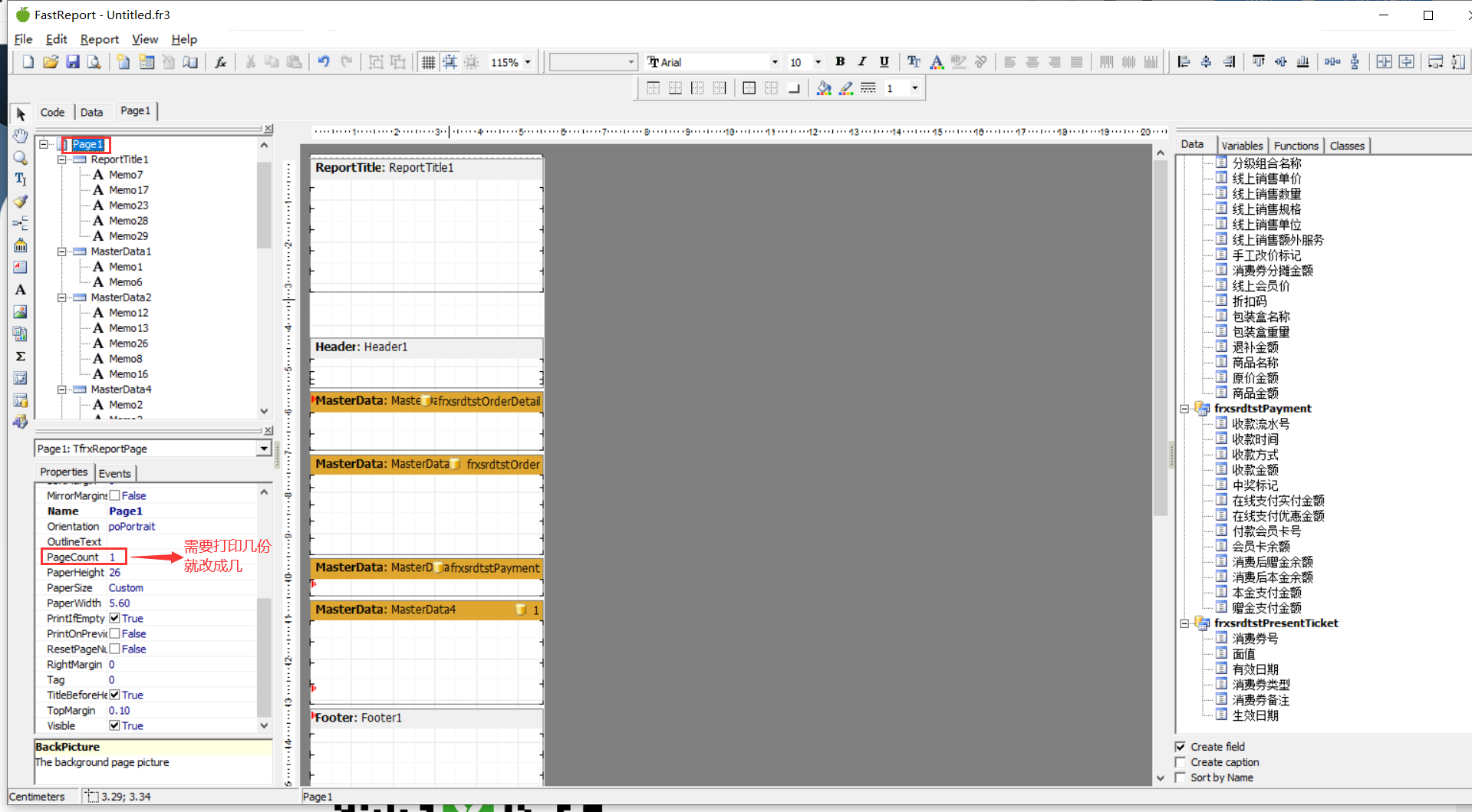Switch to the Variables tab

1242,146
